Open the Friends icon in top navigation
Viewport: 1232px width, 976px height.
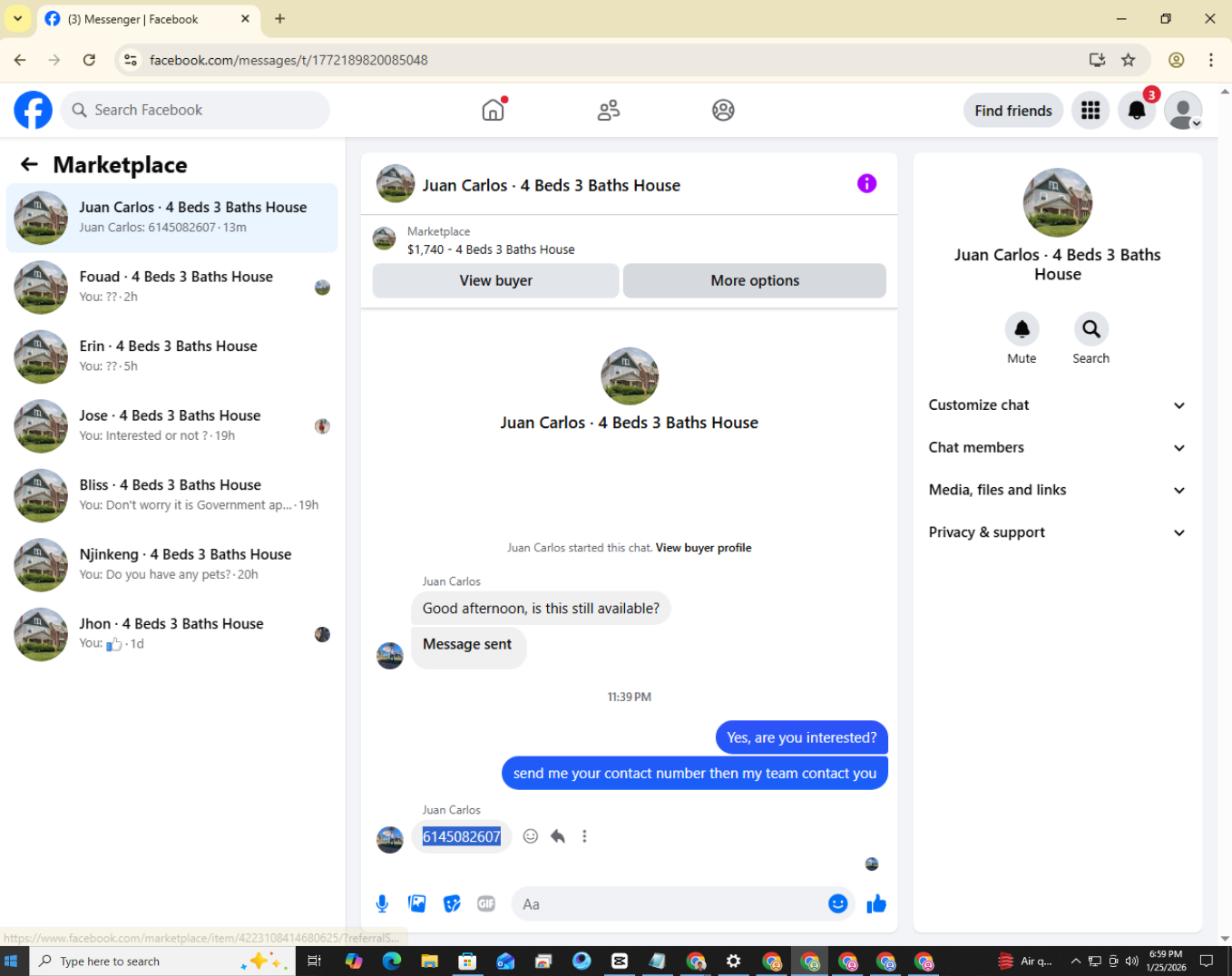click(609, 110)
